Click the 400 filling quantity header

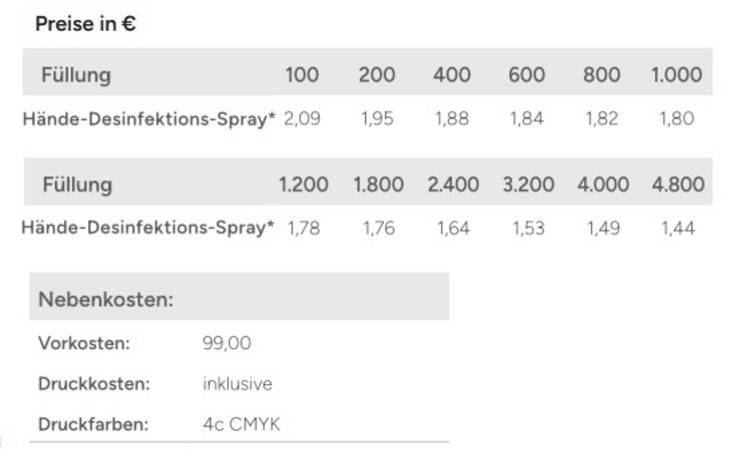click(x=452, y=75)
